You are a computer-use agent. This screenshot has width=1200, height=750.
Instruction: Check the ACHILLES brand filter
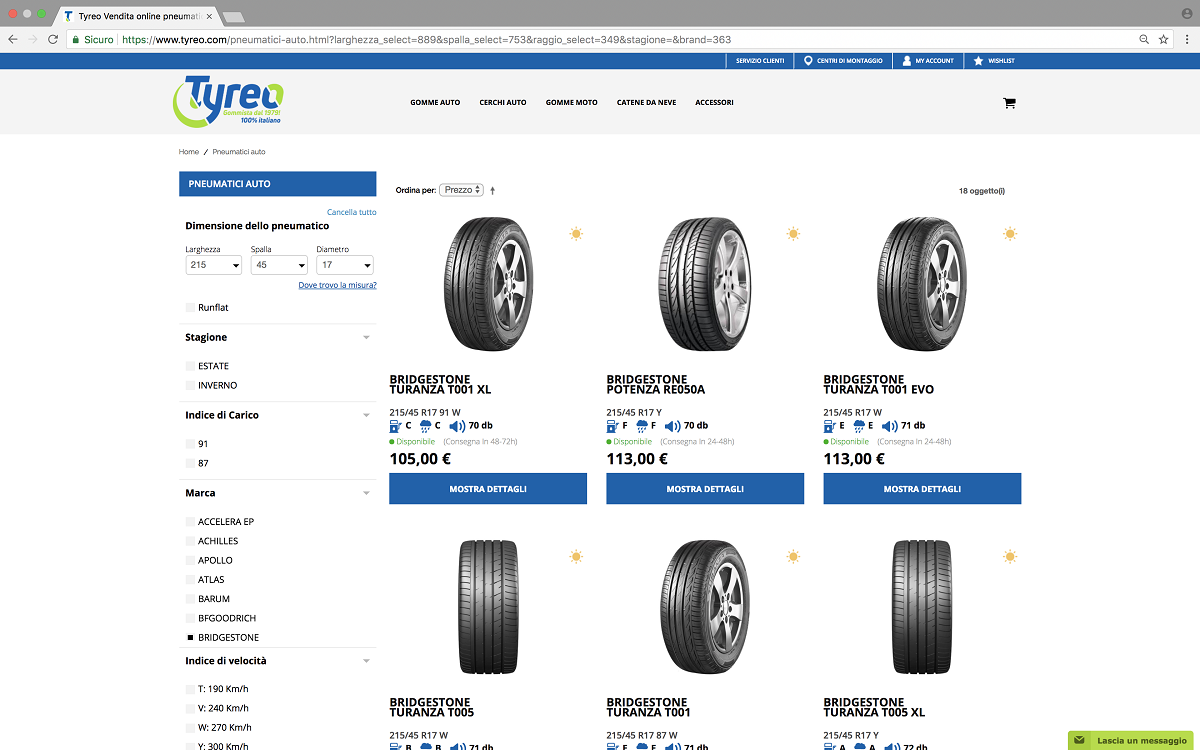tap(190, 541)
